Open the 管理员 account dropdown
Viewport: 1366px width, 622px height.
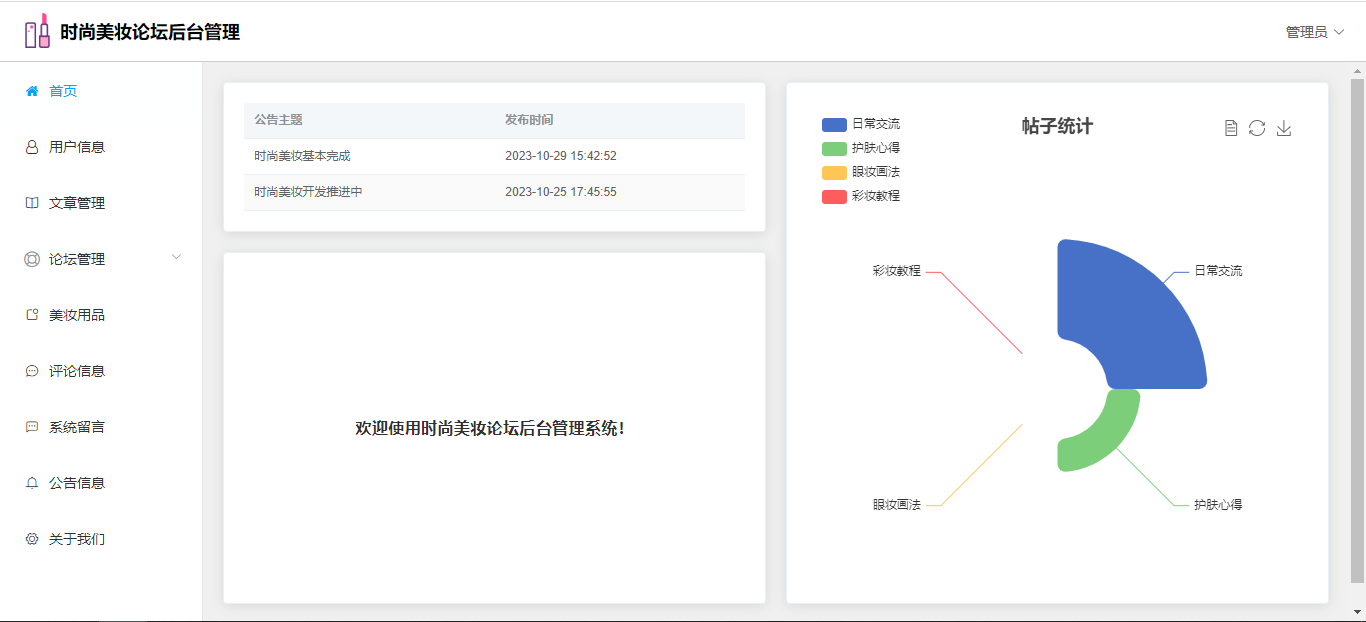pos(1315,32)
